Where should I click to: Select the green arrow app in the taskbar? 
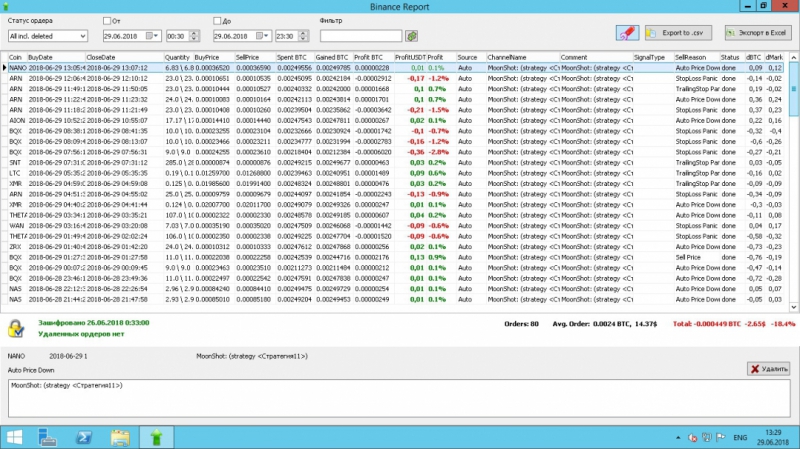tap(156, 437)
